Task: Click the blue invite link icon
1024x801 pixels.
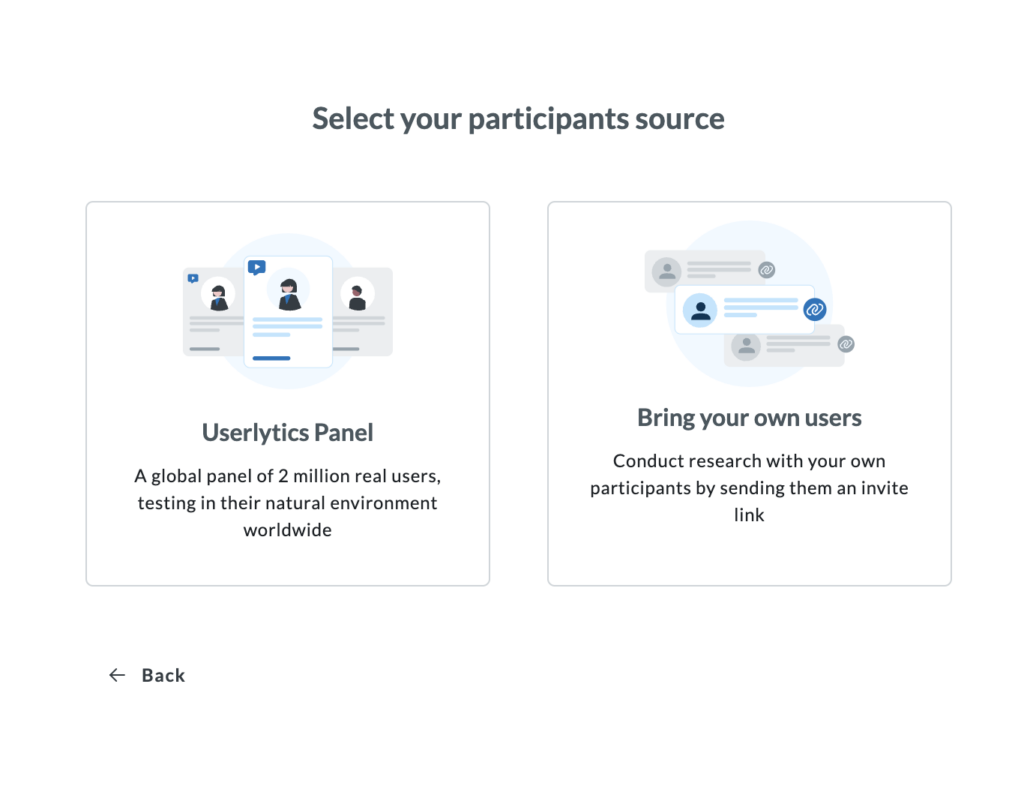Action: [815, 309]
